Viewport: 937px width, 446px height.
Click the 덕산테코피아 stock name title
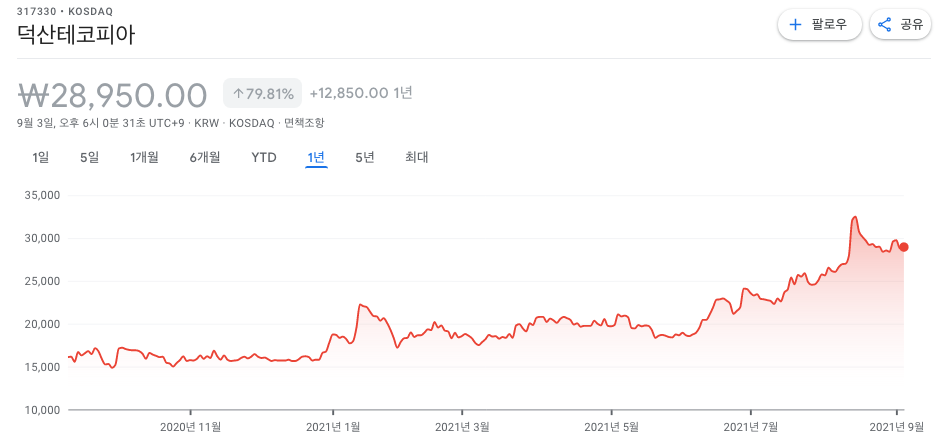click(76, 35)
